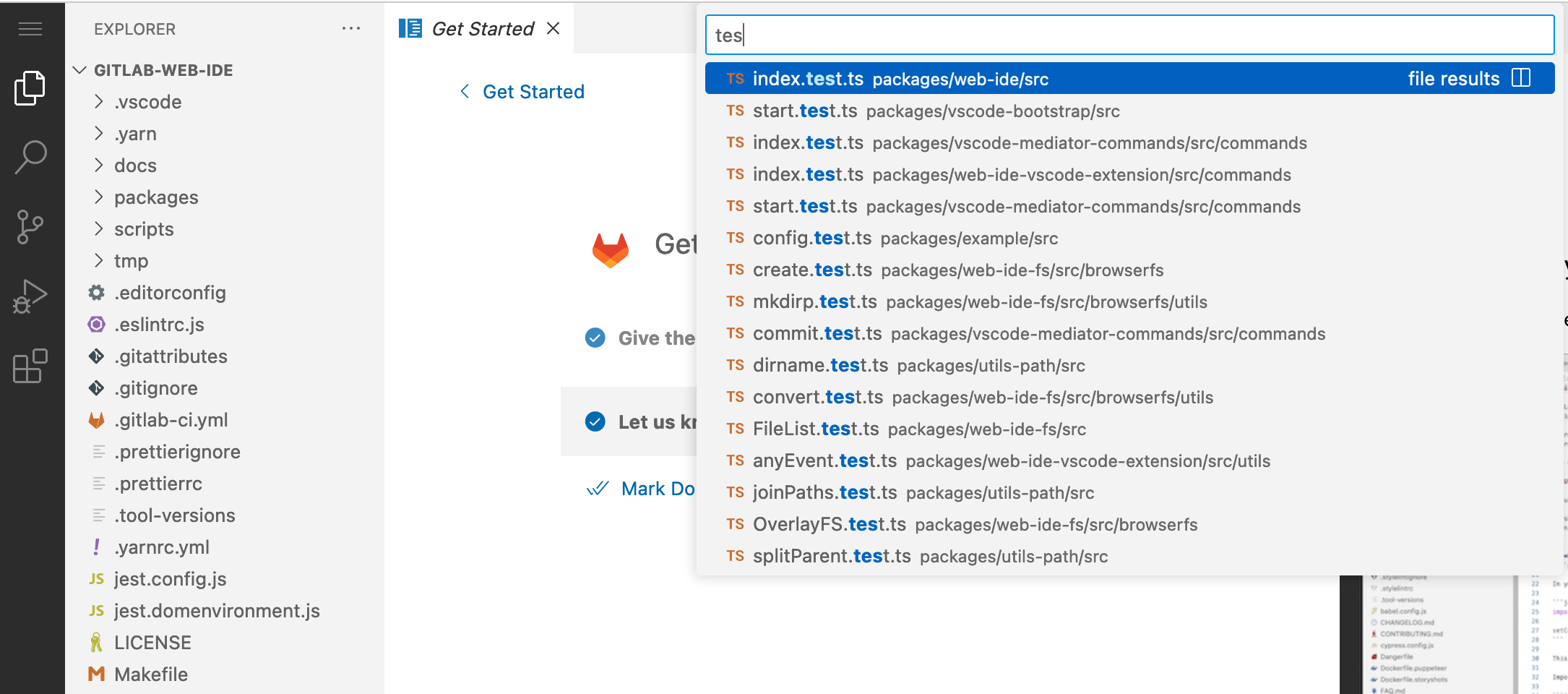
Task: Click the GitLab logo on the Get Started page
Action: 611,249
